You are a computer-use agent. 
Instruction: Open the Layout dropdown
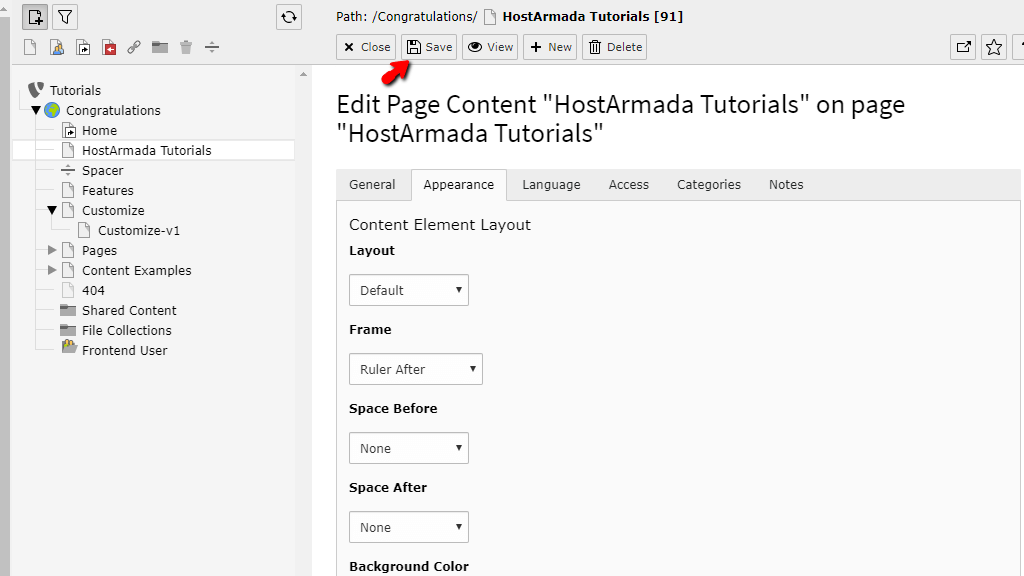409,290
